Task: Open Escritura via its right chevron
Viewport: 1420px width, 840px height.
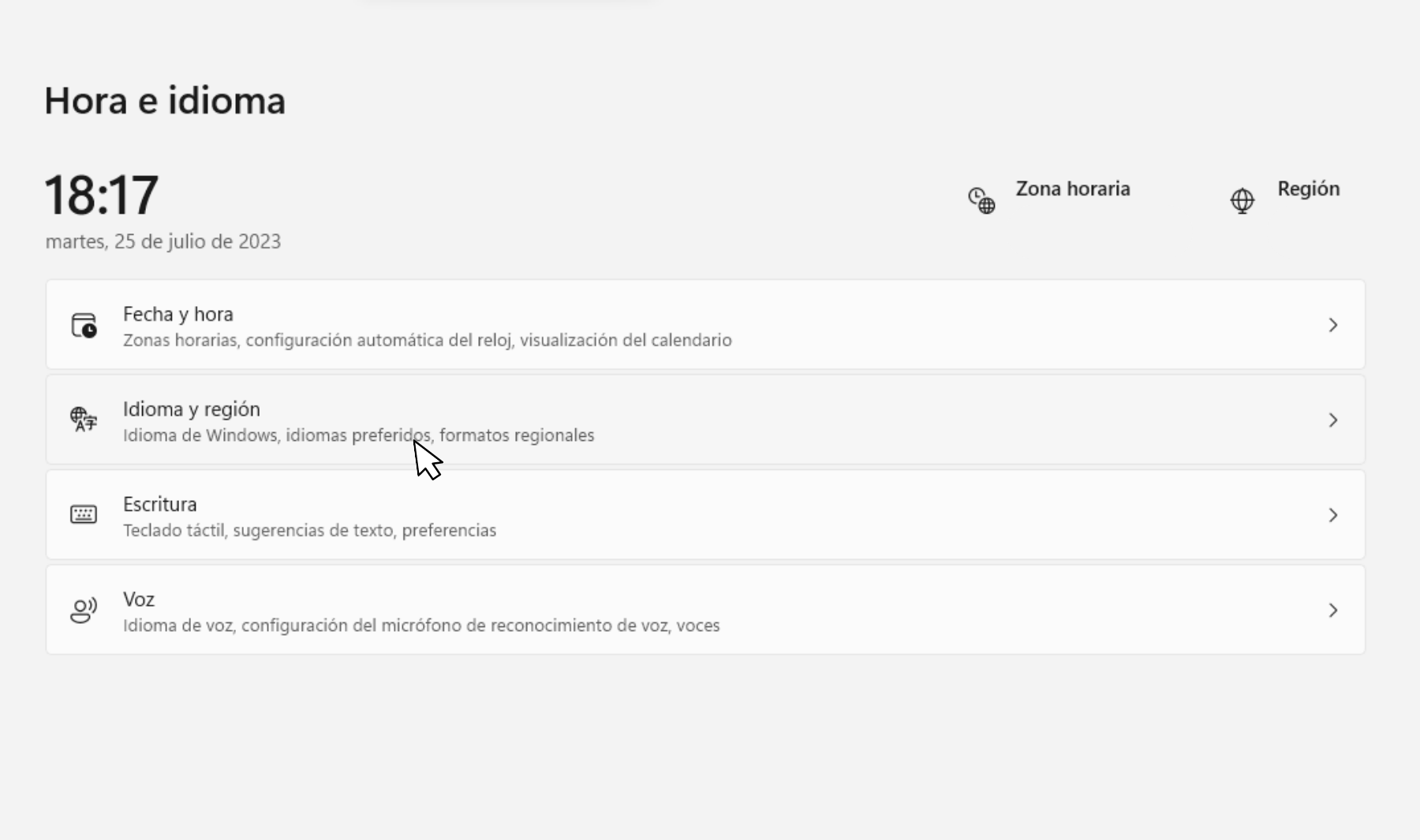Action: pyautogui.click(x=1332, y=515)
